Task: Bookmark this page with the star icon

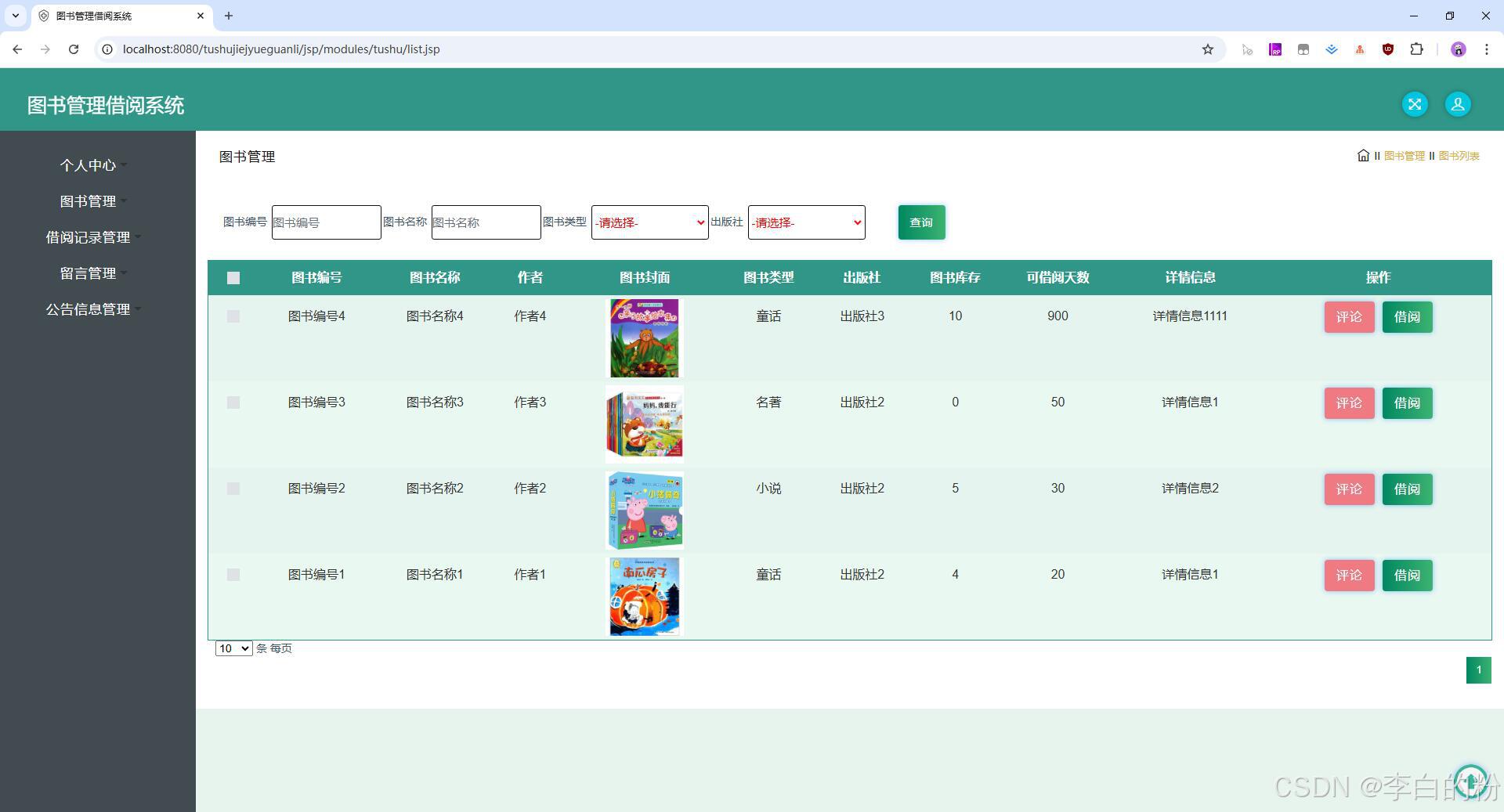Action: (1208, 49)
